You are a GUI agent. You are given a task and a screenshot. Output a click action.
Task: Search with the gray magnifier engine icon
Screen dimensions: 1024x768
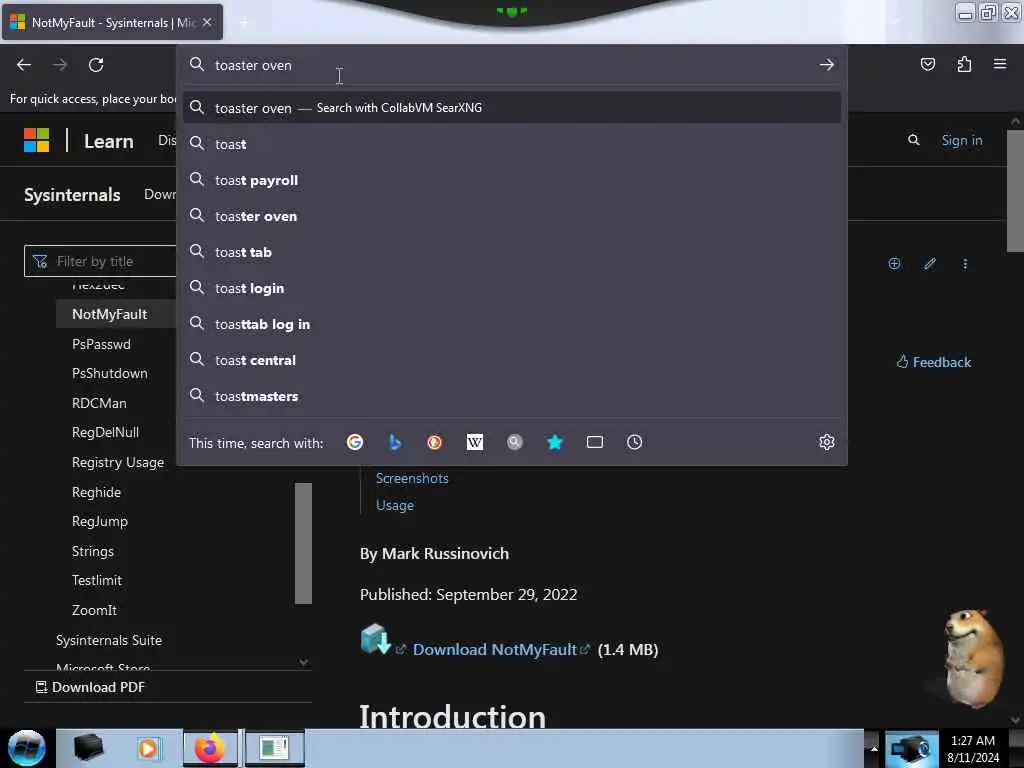click(x=515, y=442)
